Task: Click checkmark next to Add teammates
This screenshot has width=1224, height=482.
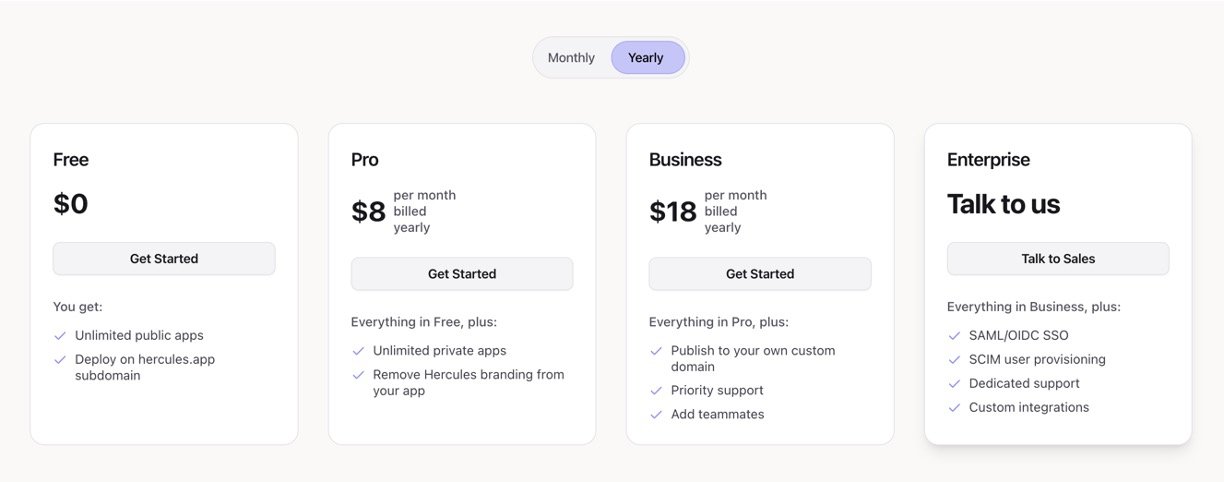Action: point(656,415)
